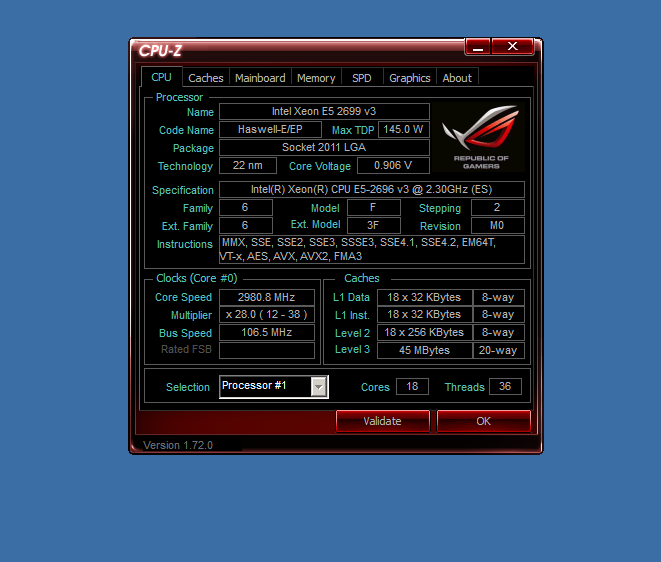Go to the SPD tab
661x562 pixels.
(x=362, y=78)
